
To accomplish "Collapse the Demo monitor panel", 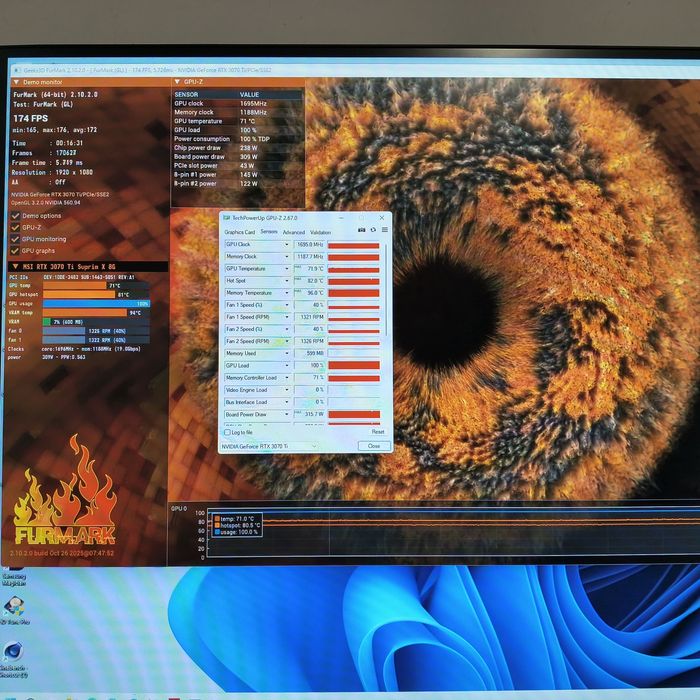I will (17, 82).
